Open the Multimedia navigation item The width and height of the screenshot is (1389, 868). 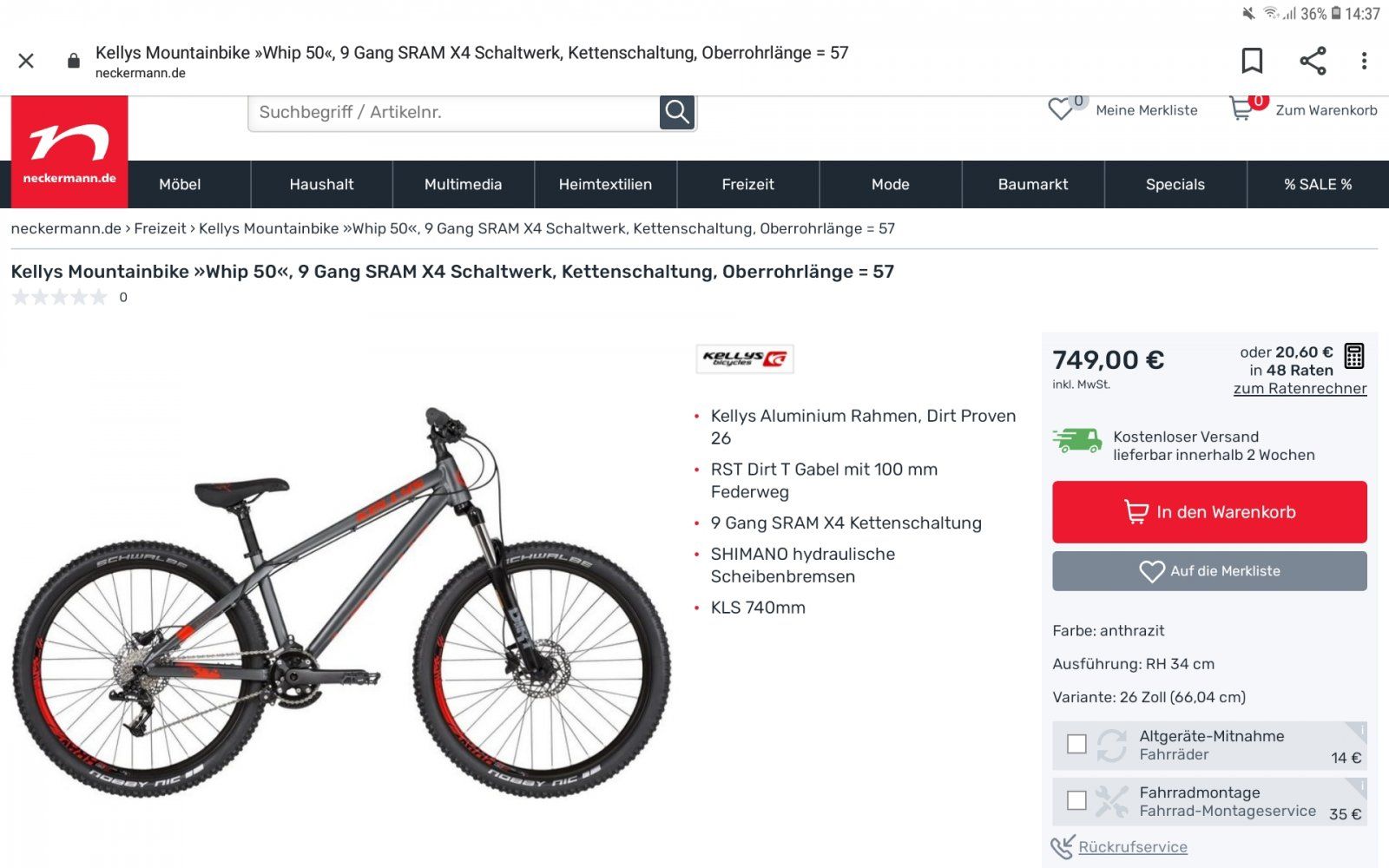point(463,184)
